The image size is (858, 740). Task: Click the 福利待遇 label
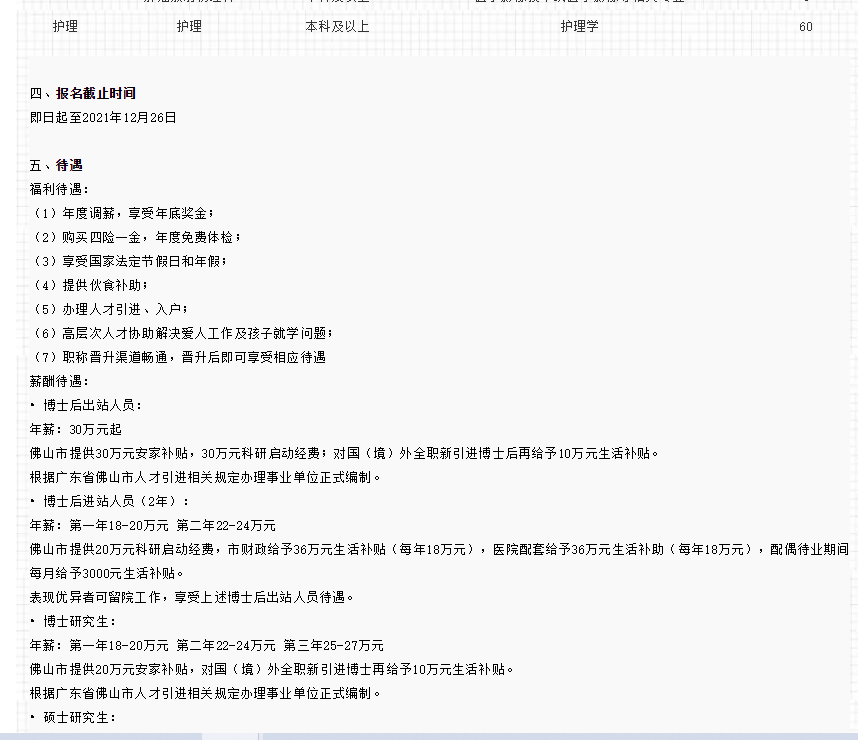[x=59, y=189]
